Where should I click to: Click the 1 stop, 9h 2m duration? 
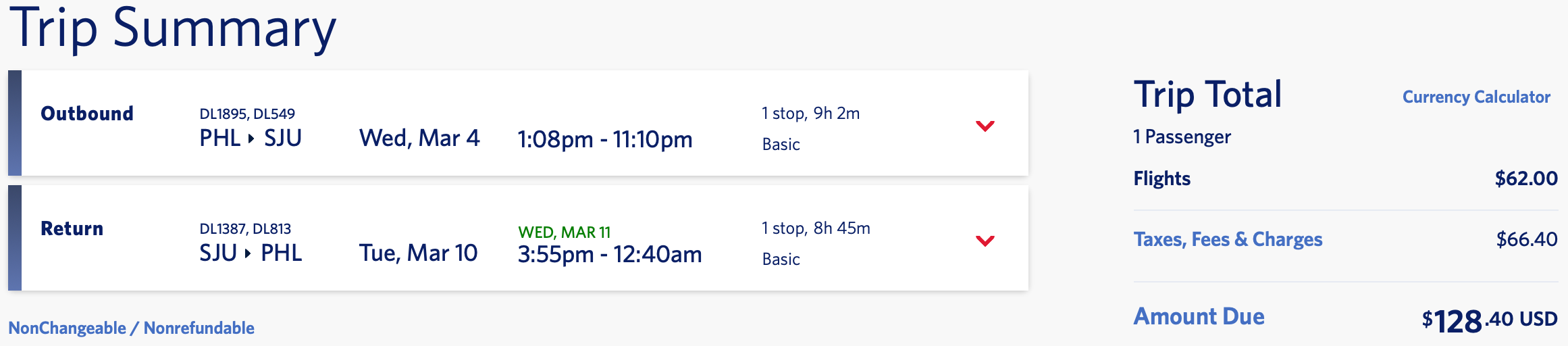click(810, 113)
